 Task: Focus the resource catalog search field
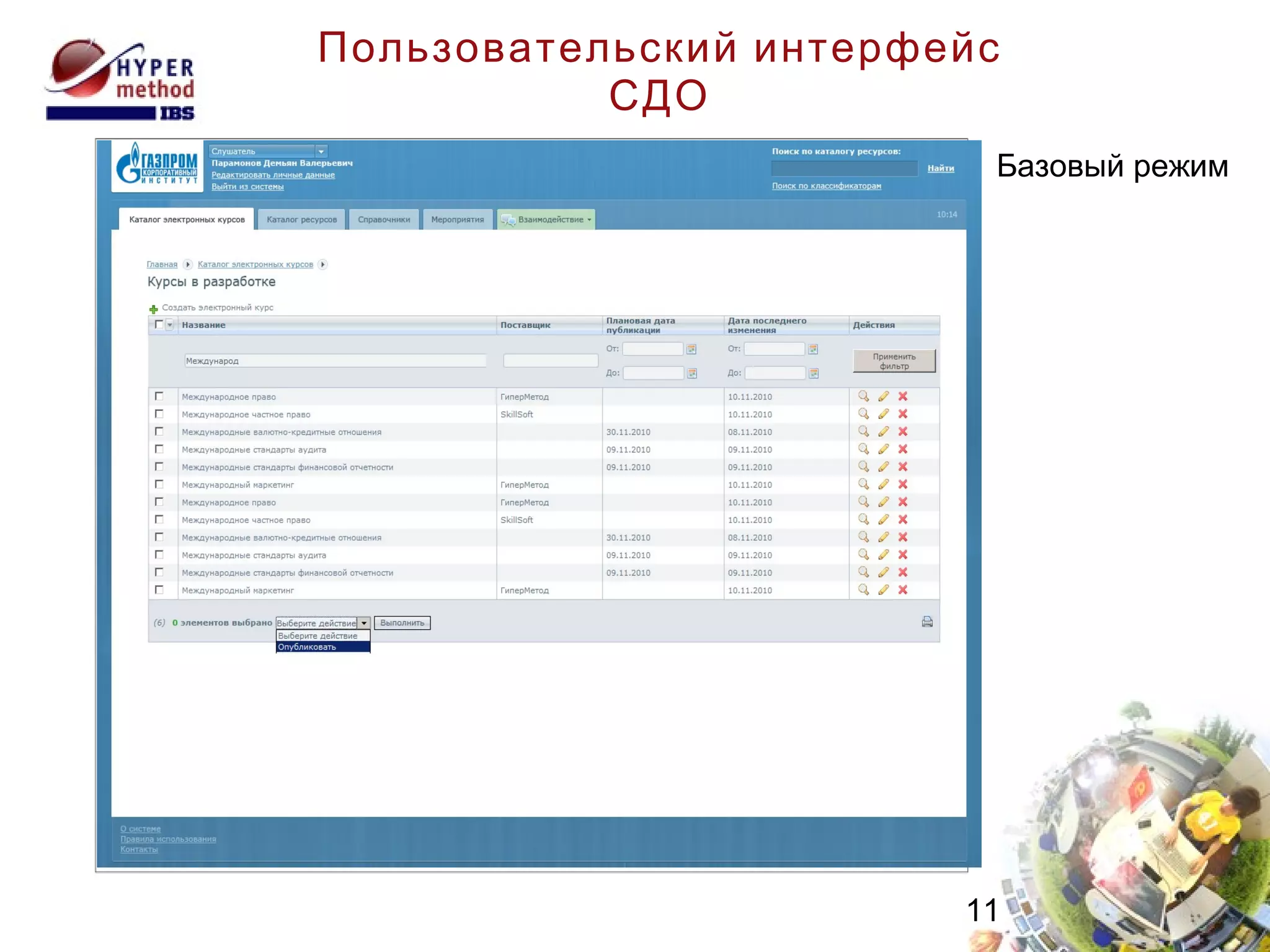pos(845,169)
